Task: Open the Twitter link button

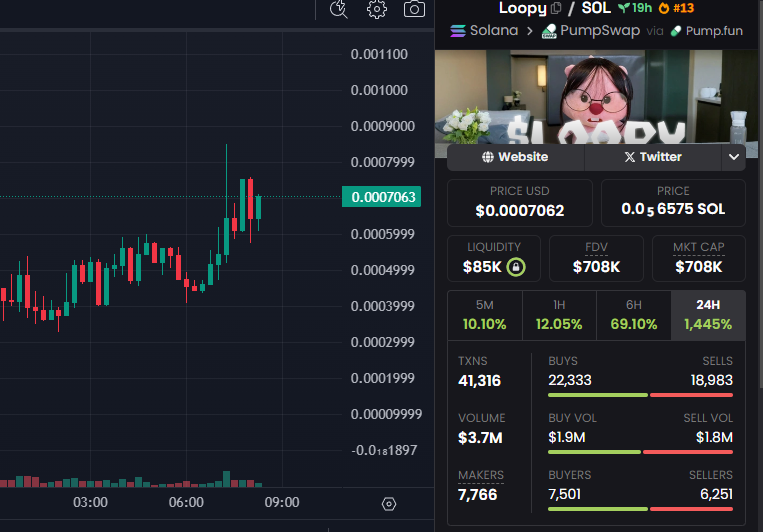Action: [x=653, y=157]
